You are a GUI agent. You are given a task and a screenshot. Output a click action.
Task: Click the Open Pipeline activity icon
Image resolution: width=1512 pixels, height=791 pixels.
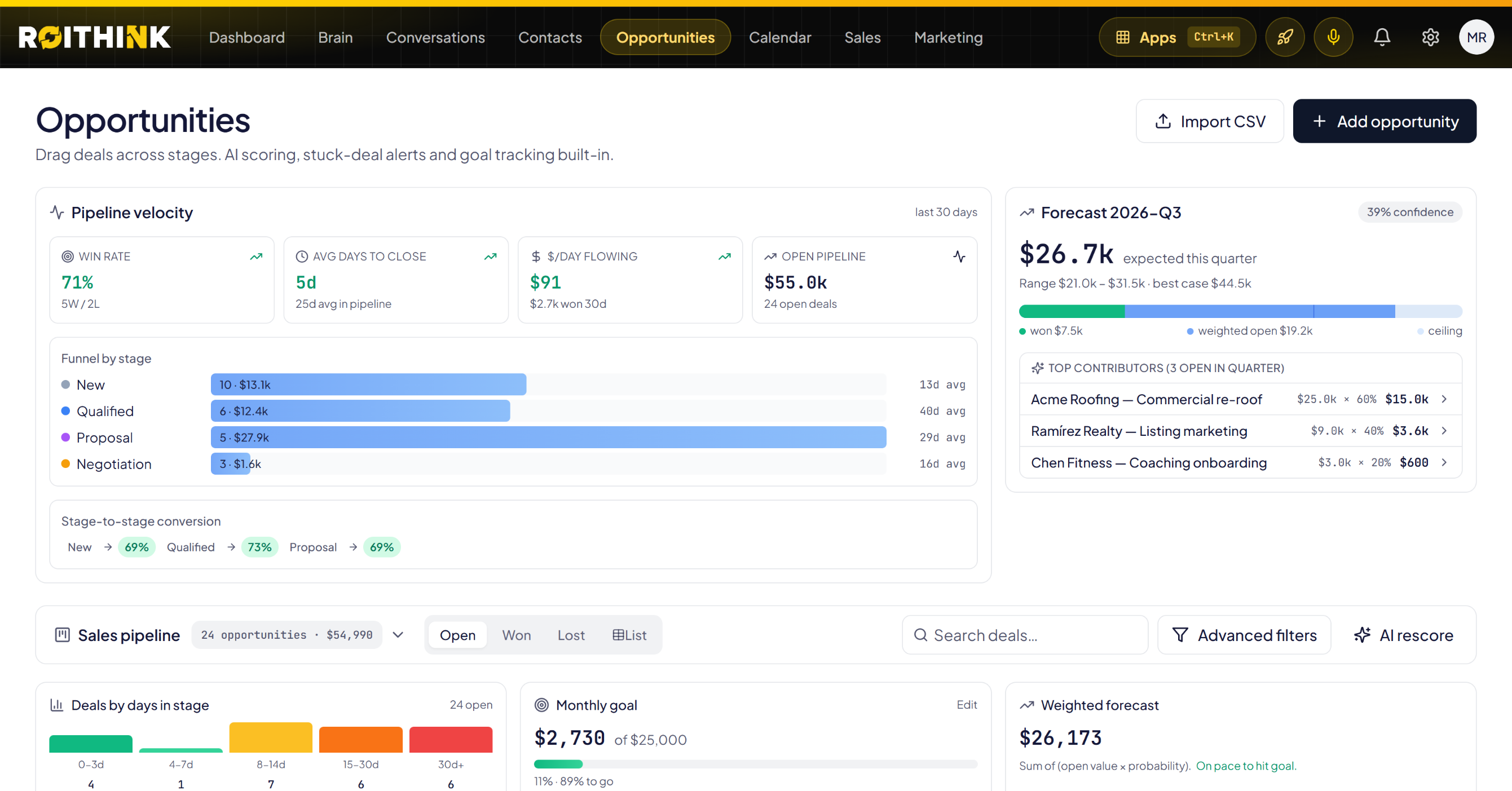click(959, 257)
